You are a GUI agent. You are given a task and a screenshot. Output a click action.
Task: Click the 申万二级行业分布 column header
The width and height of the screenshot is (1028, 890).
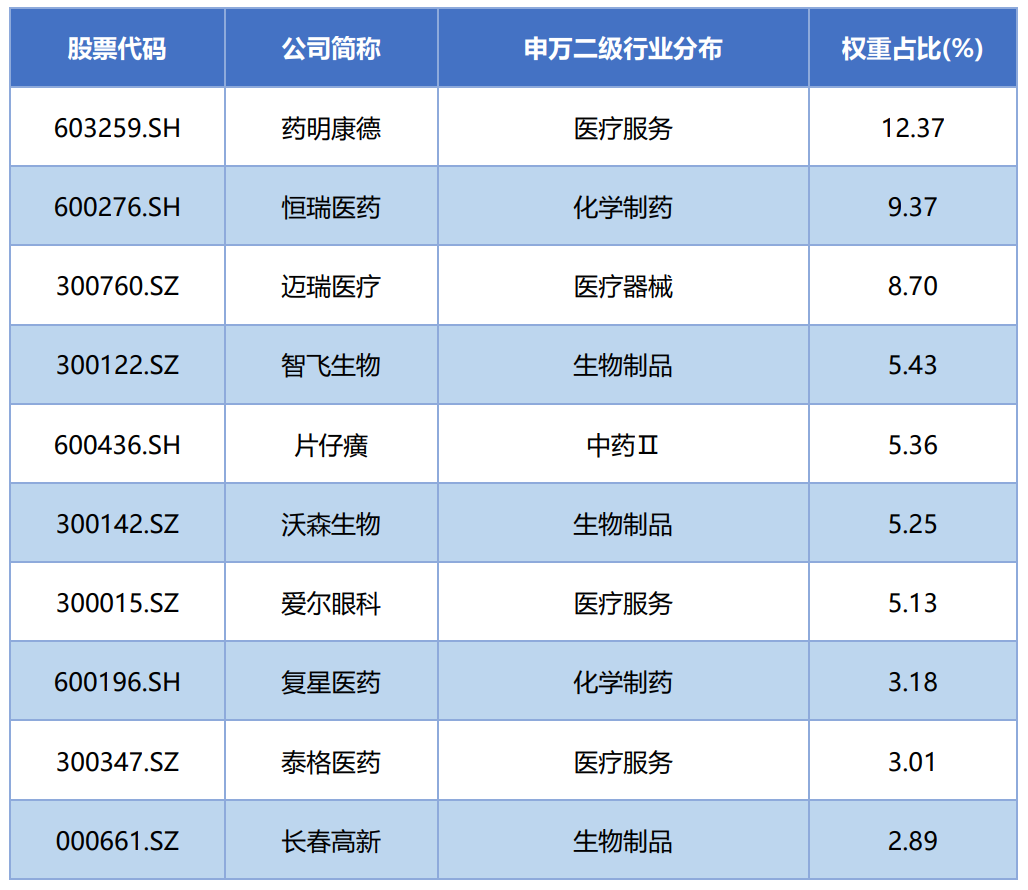point(623,48)
